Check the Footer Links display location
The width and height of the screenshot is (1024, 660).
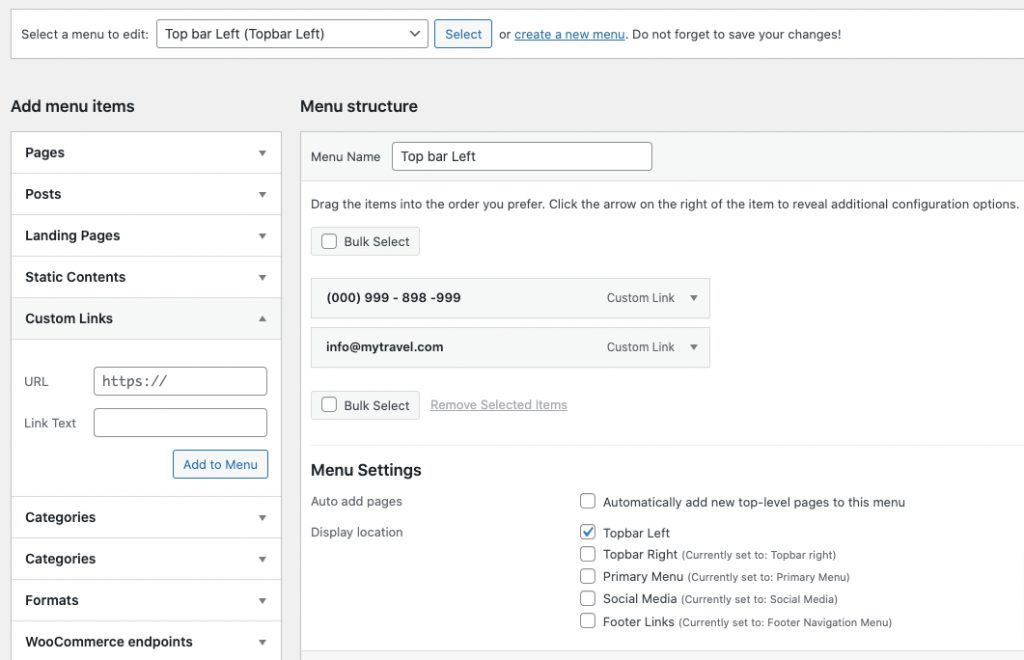pos(588,621)
